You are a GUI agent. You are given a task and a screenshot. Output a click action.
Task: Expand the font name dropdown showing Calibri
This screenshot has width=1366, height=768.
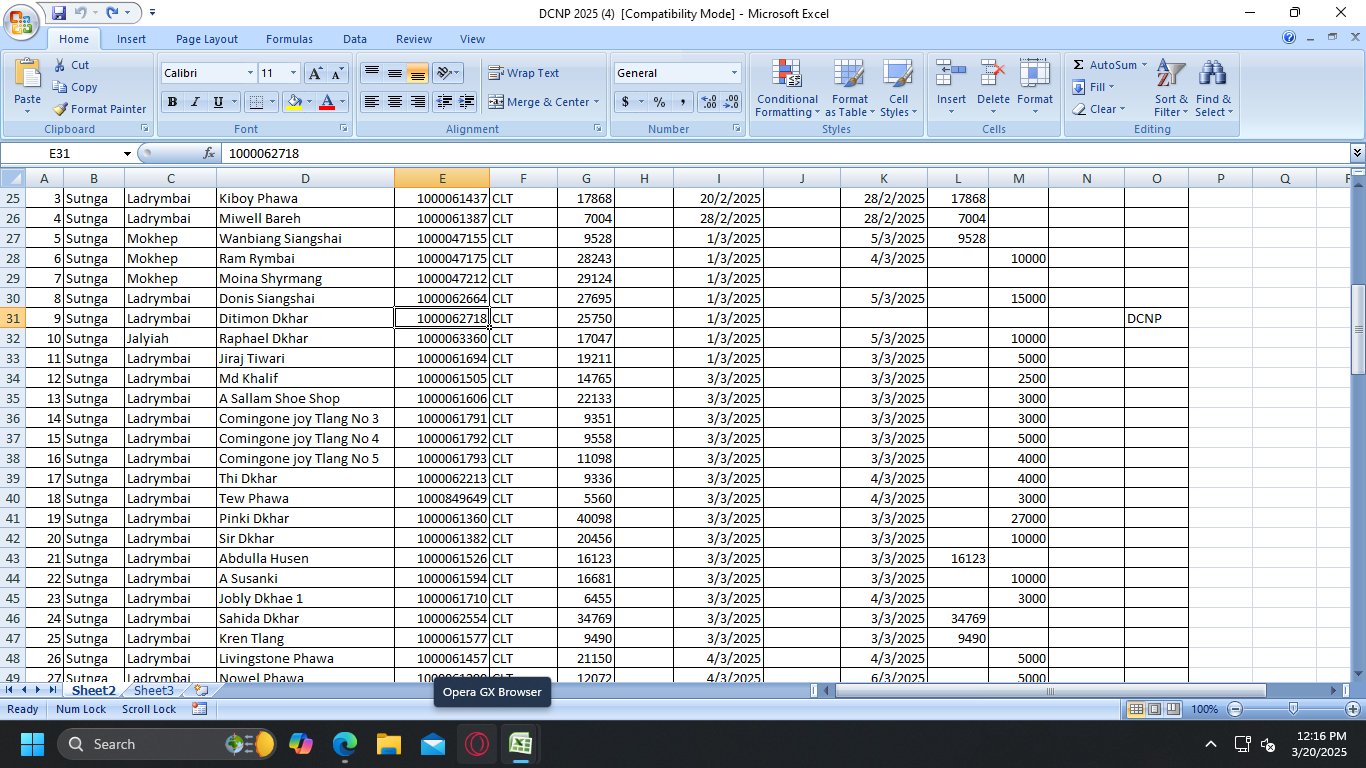[x=250, y=73]
